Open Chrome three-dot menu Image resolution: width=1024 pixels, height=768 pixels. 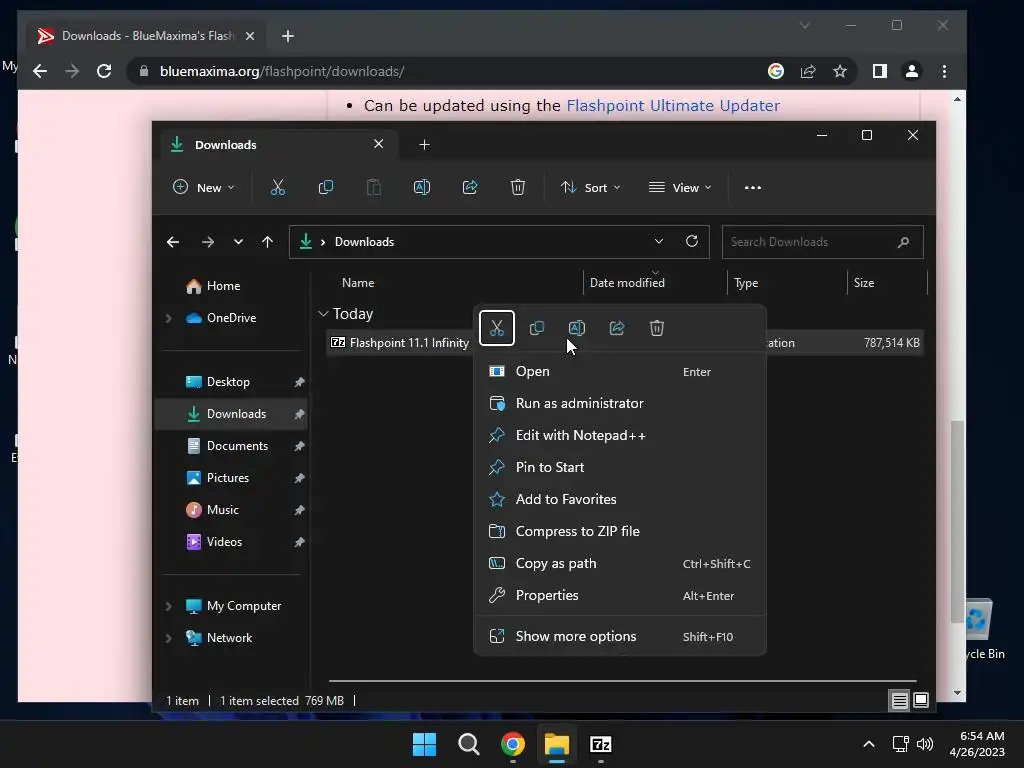944,71
